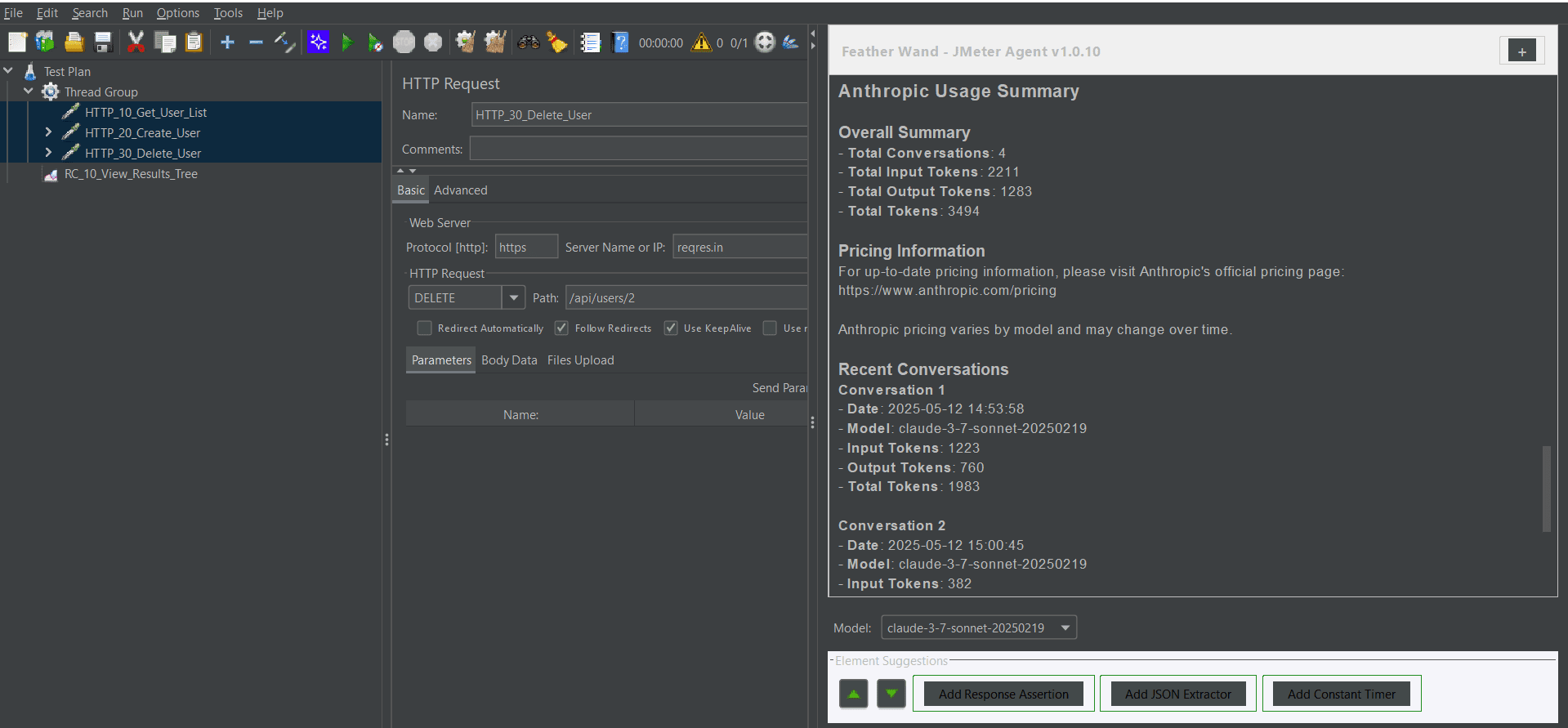Screen dimensions: 1568x728
Task: Click the Save test plan floppy icon
Action: click(103, 42)
